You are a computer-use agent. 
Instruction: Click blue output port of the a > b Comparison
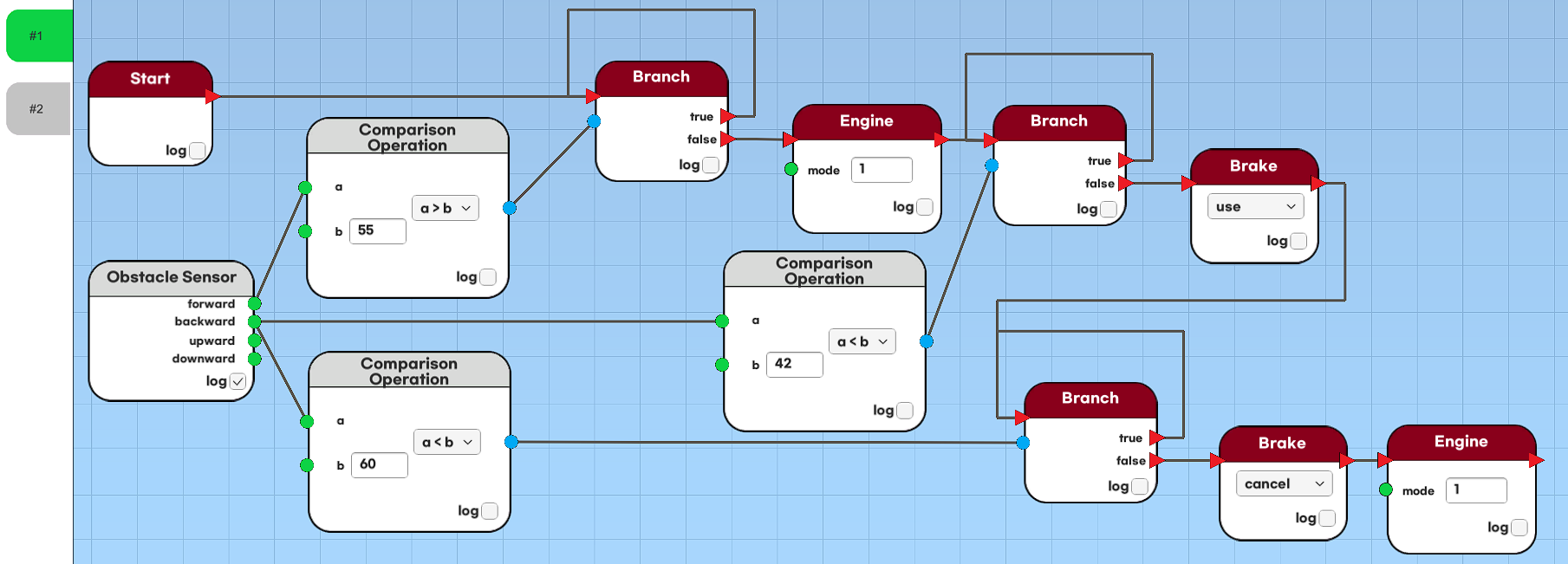coord(510,208)
